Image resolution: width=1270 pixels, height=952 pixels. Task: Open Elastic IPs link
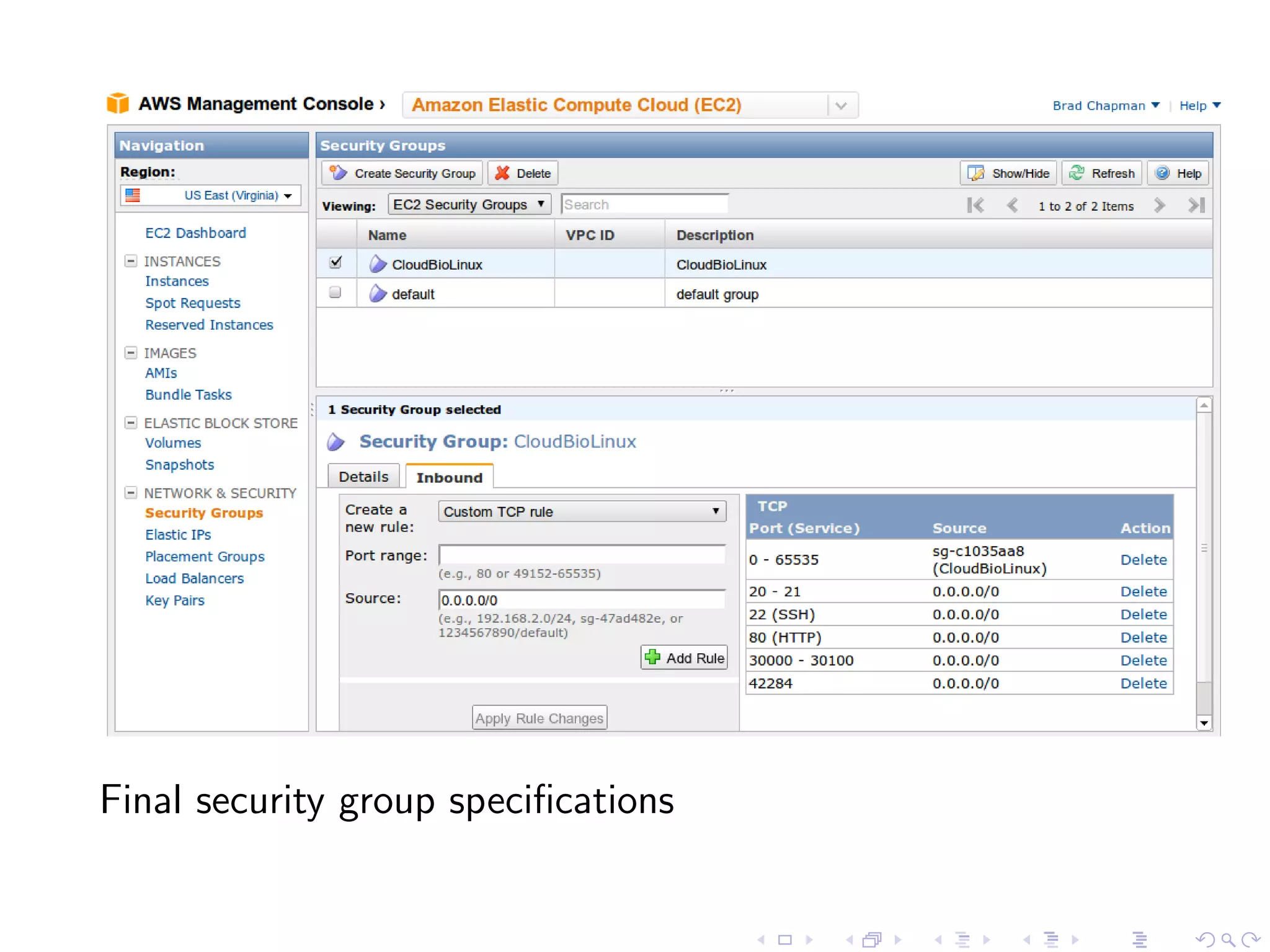178,535
